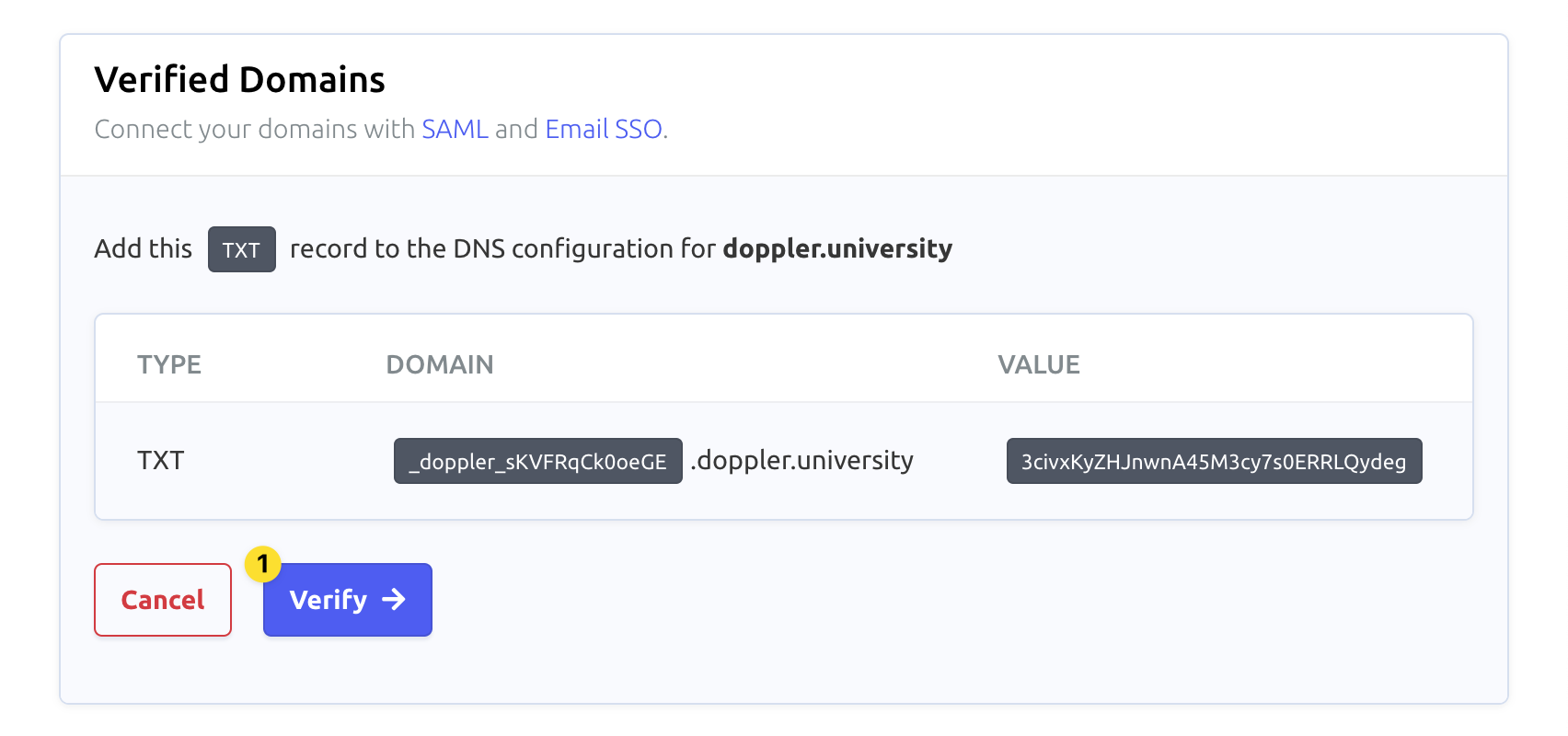Click the 'Add this' instruction text
Image resolution: width=1568 pixels, height=736 pixels.
pos(144,248)
